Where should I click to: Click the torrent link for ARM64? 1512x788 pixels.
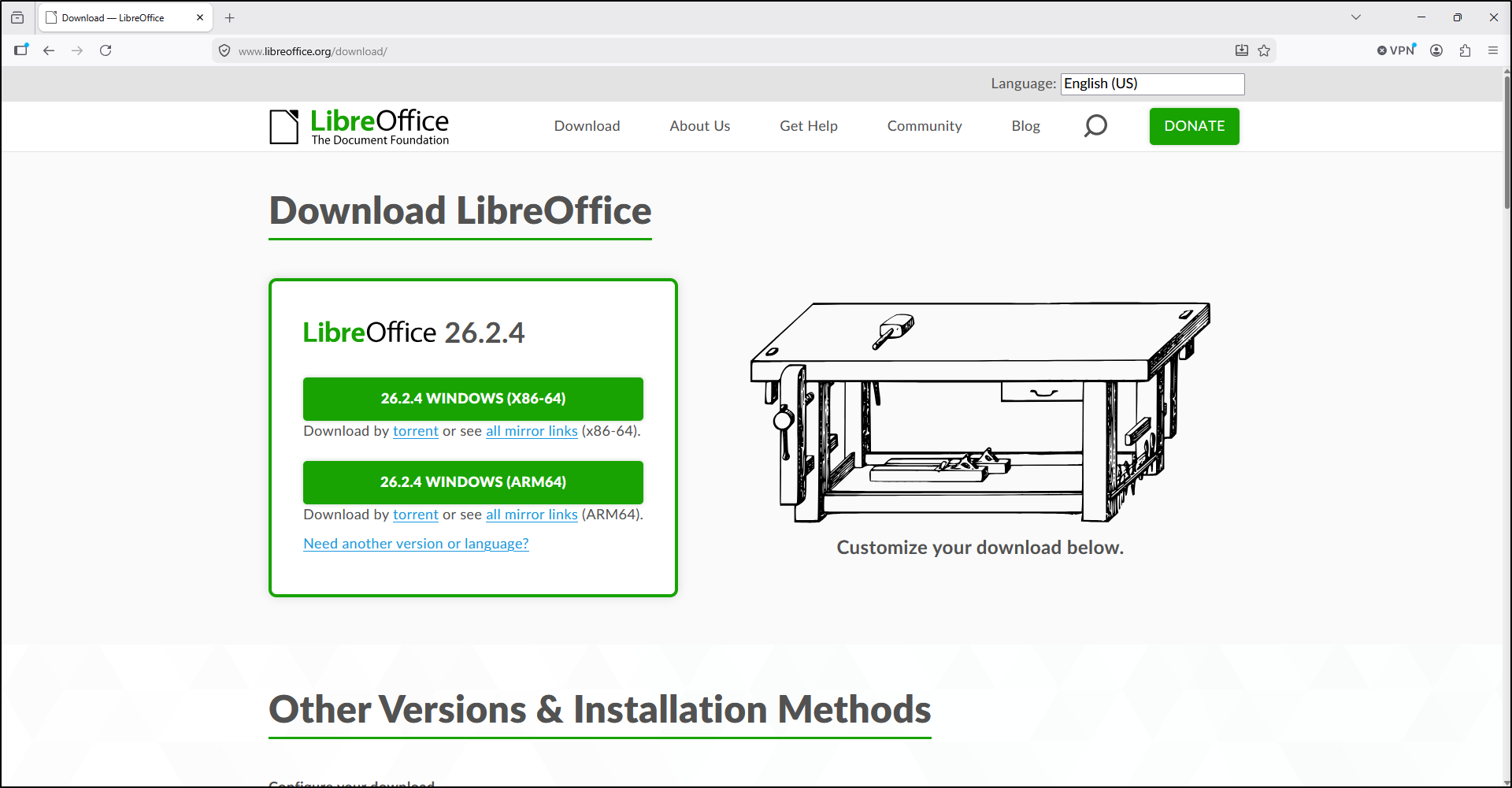[x=416, y=515]
